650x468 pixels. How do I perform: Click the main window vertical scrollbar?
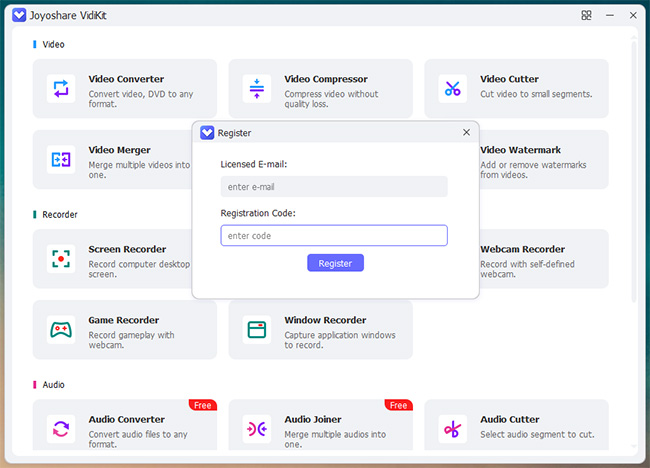point(633,171)
